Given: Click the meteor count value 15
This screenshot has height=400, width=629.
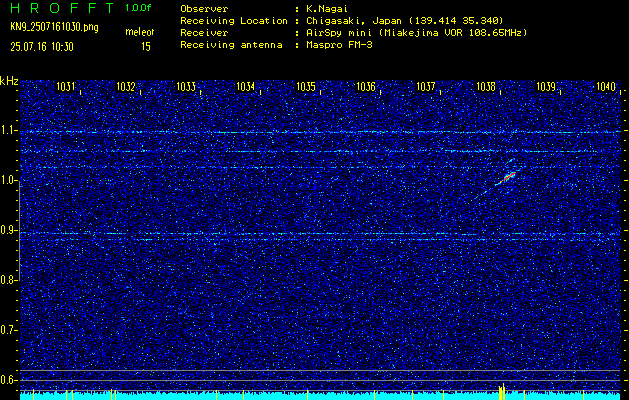Looking at the screenshot, I should click(x=146, y=47).
